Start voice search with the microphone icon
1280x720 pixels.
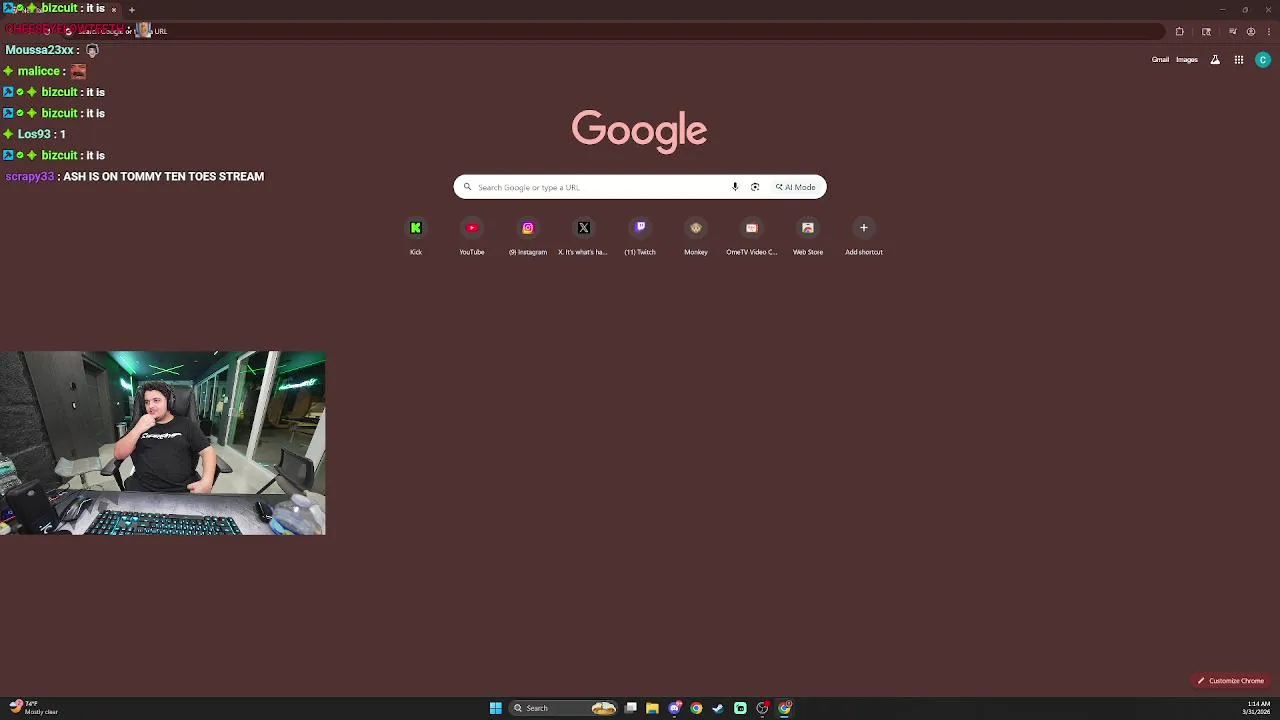[x=735, y=187]
